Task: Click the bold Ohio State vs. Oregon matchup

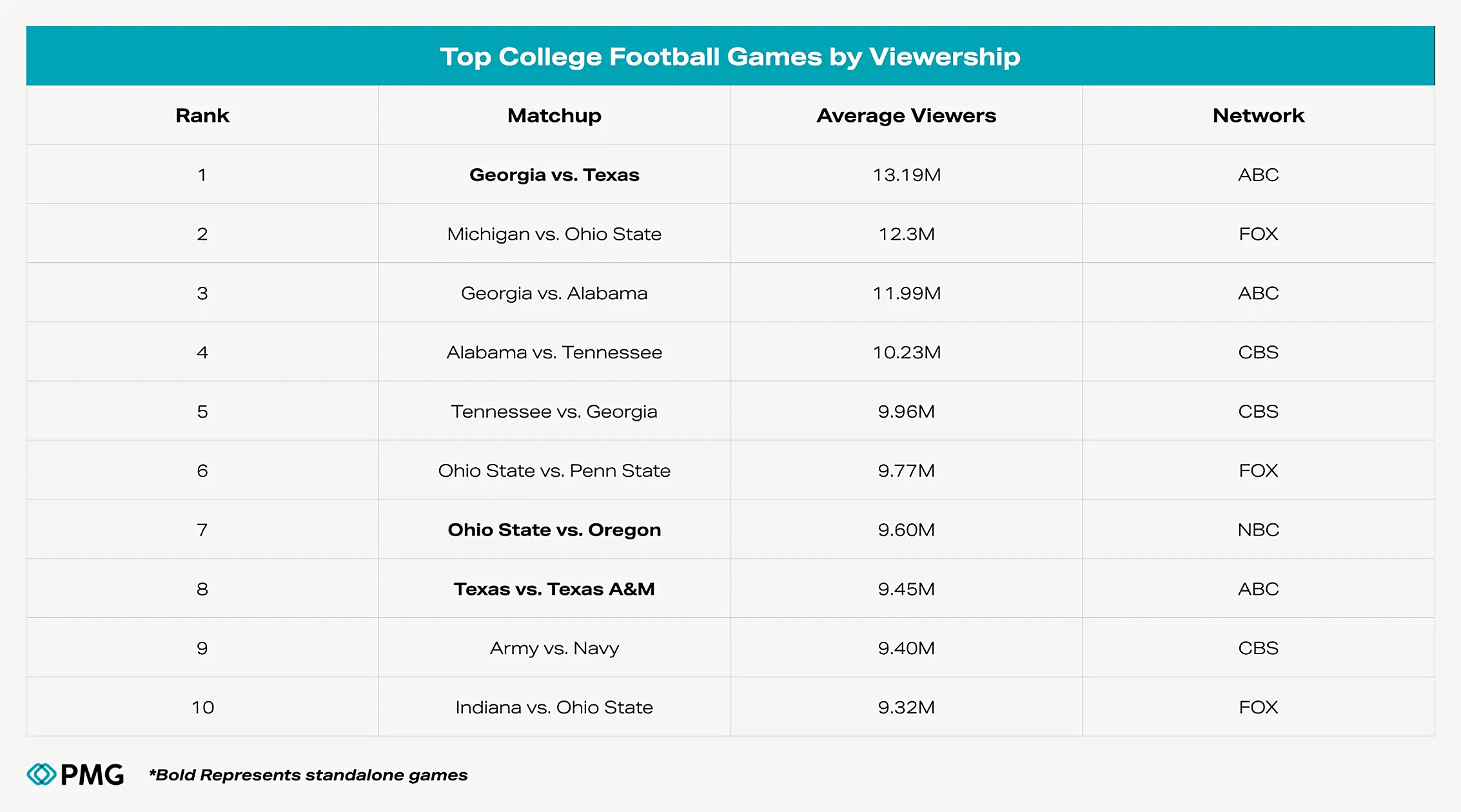Action: pyautogui.click(x=554, y=530)
